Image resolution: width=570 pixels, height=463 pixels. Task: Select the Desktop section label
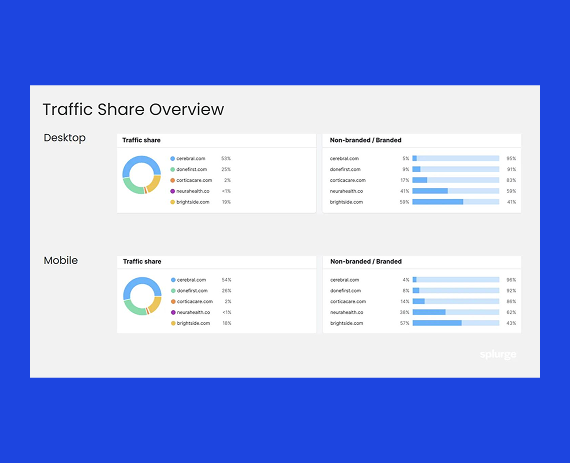(x=65, y=138)
